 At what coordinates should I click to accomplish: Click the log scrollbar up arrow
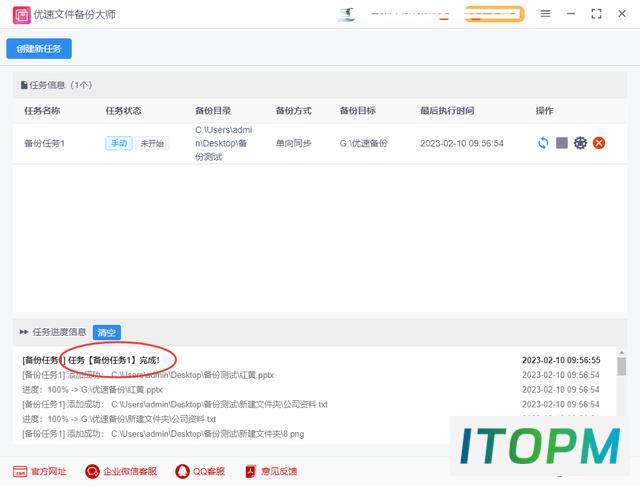point(621,352)
